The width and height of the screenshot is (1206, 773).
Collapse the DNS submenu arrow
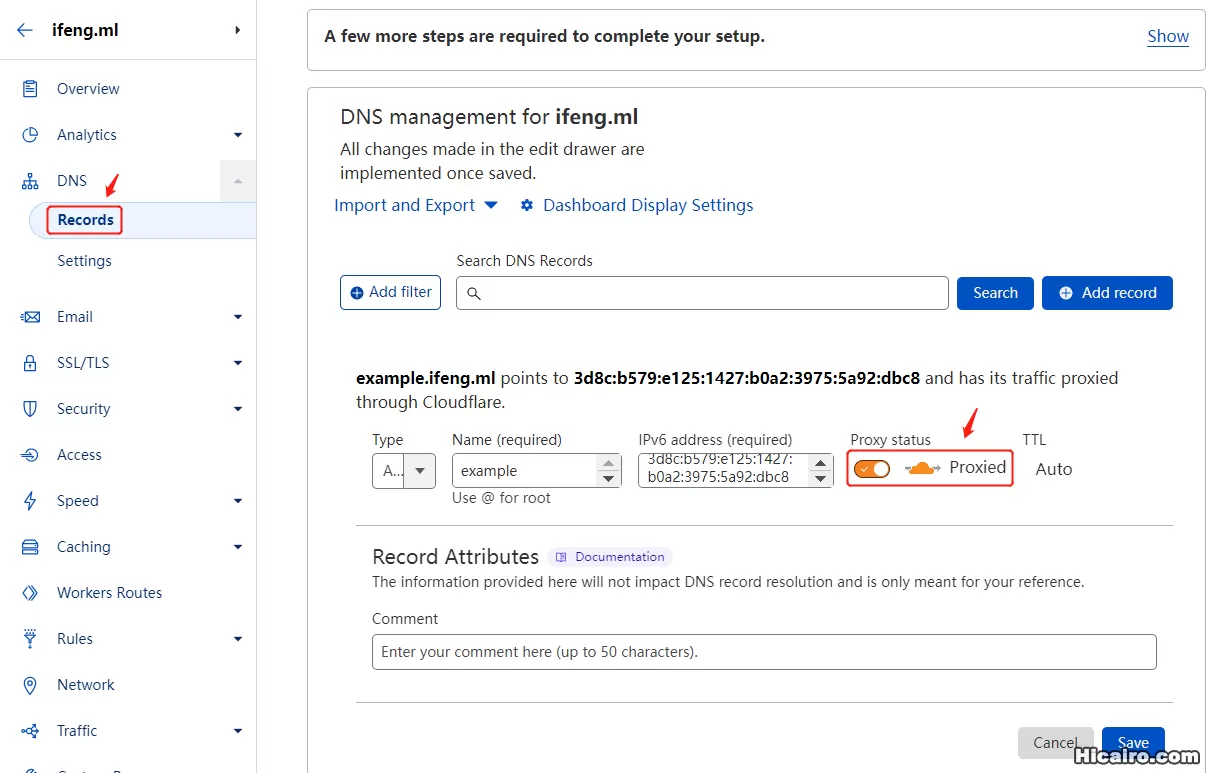238,181
